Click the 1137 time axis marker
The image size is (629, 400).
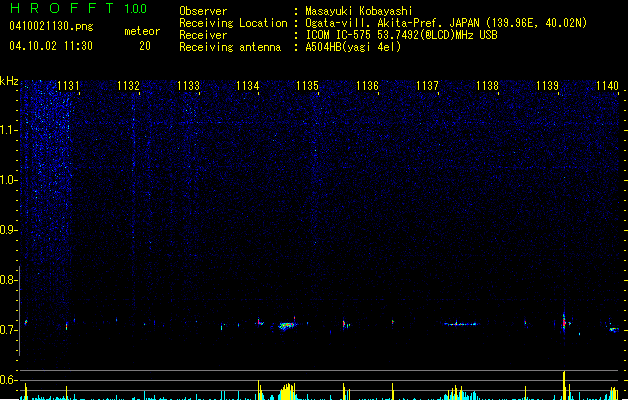[427, 86]
